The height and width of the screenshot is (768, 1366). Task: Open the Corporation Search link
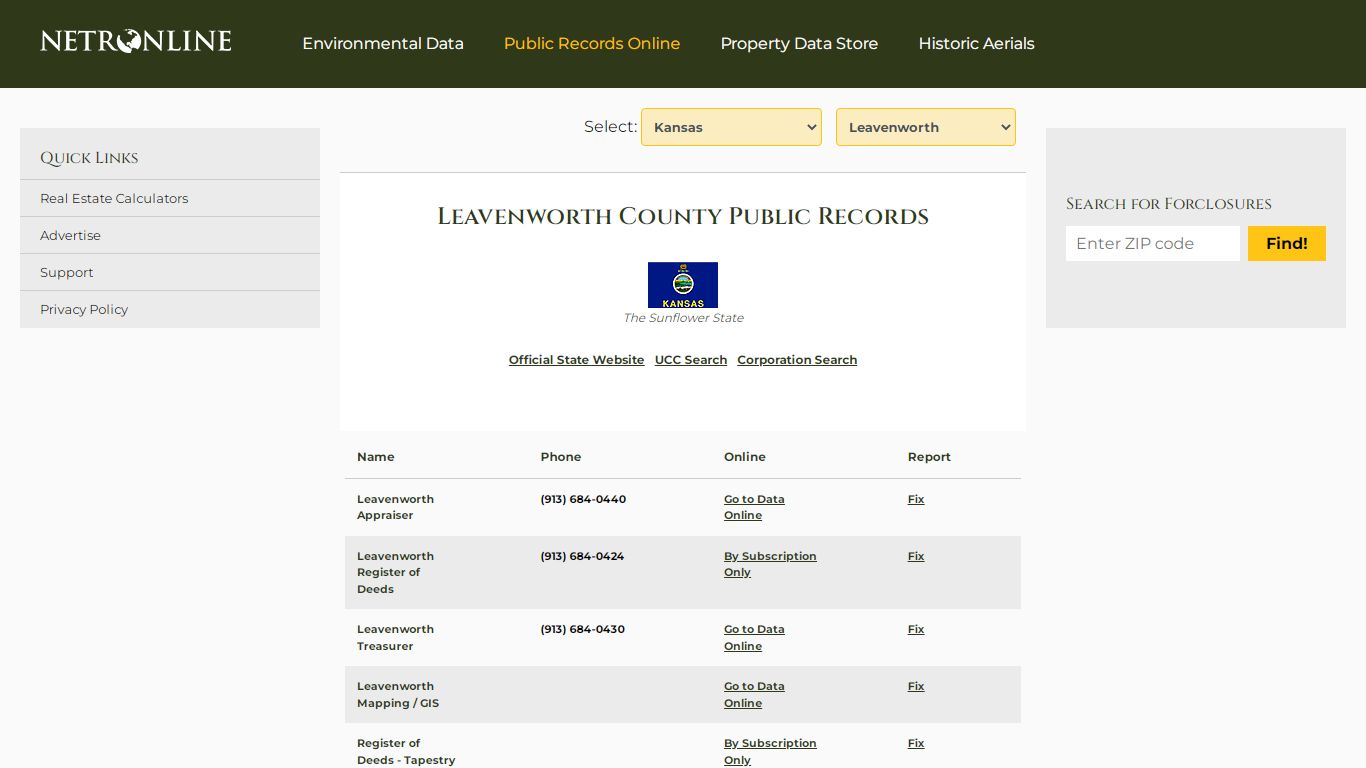pos(797,360)
